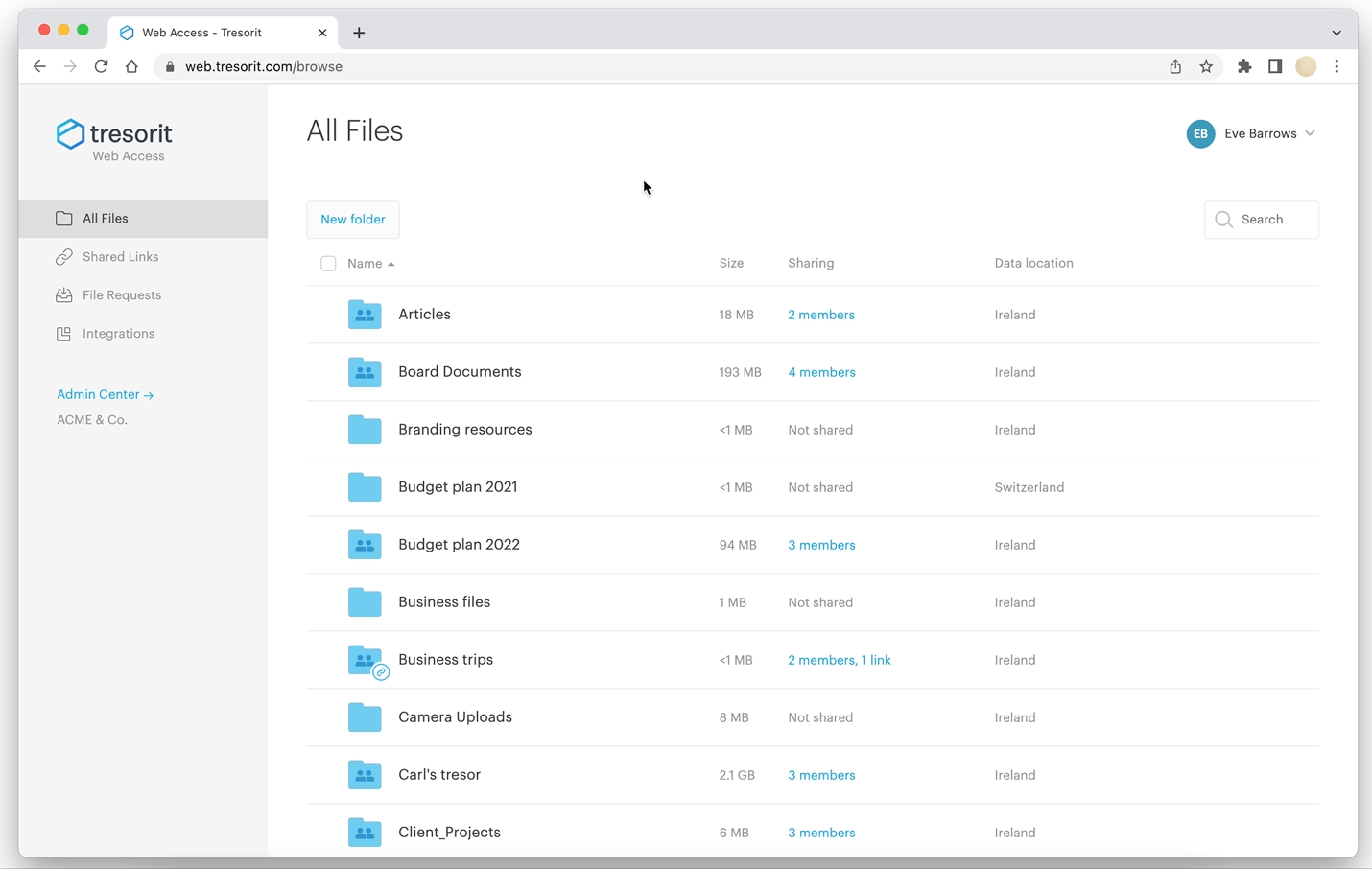Viewport: 1372px width, 869px height.
Task: Open the Business trips shared folder icon
Action: (x=367, y=661)
